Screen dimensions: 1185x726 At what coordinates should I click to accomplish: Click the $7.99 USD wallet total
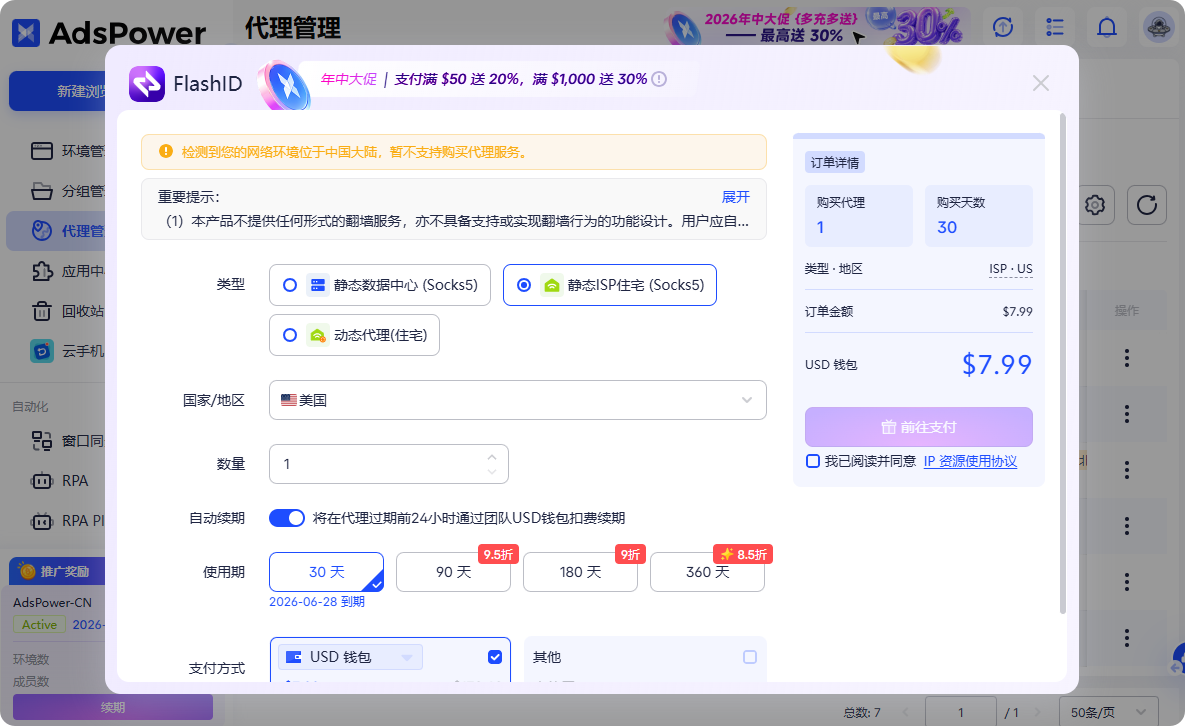click(997, 365)
